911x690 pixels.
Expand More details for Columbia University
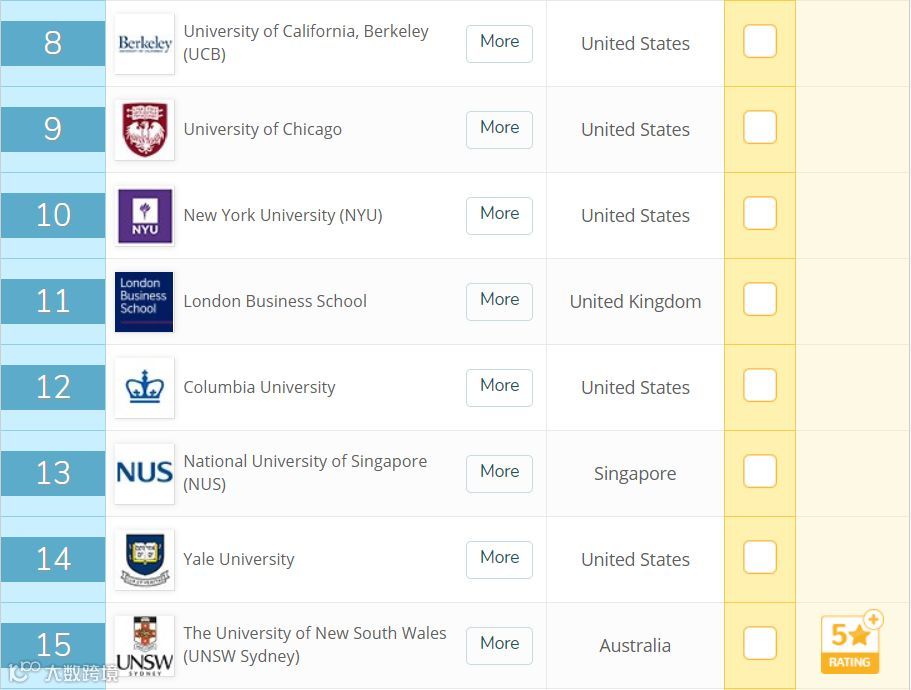point(499,386)
